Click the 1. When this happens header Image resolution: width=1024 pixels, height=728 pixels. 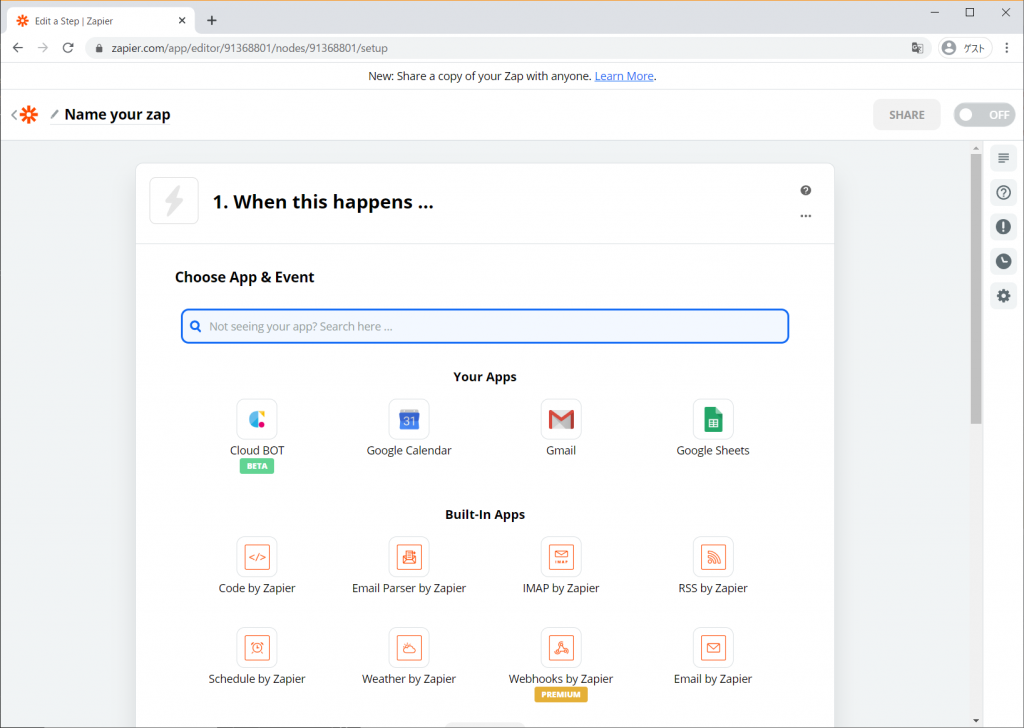click(323, 202)
